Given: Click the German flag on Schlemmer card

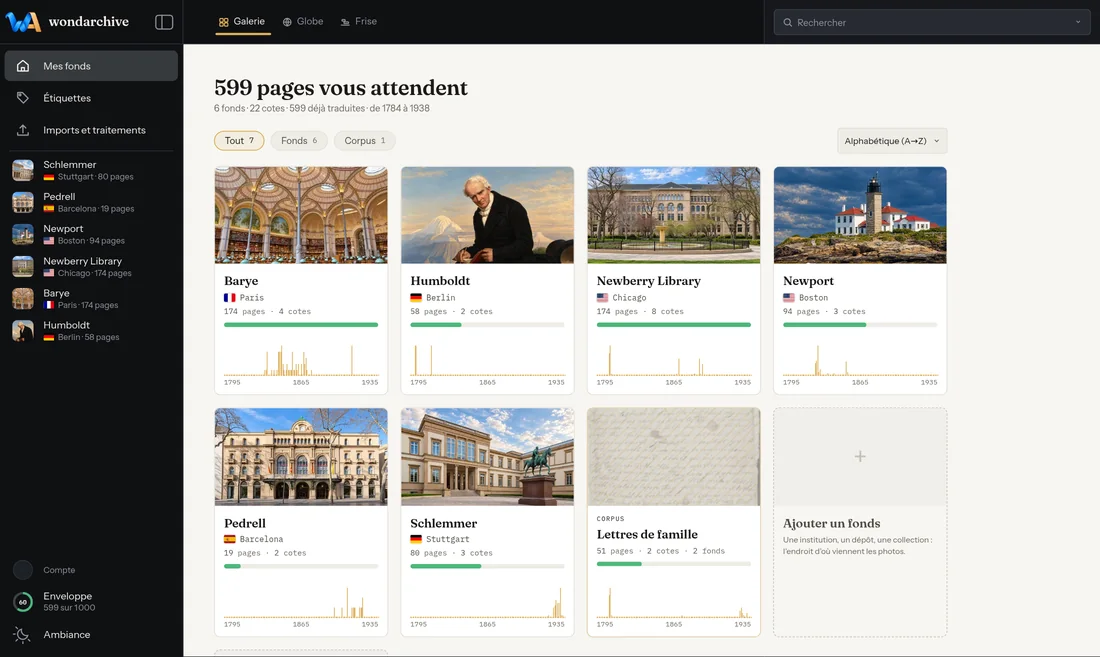Looking at the screenshot, I should [x=416, y=539].
